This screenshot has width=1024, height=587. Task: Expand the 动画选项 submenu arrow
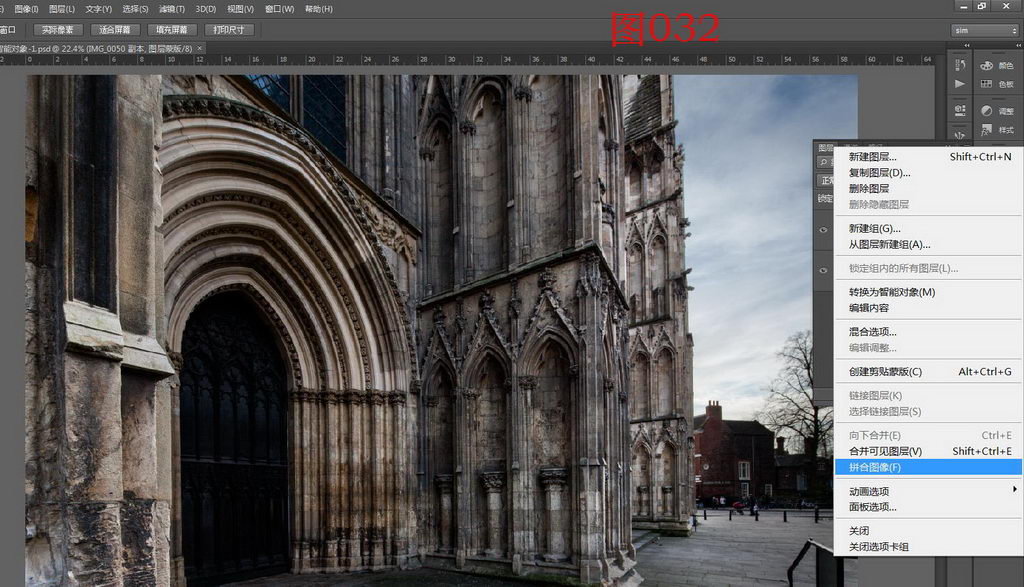coord(1014,489)
